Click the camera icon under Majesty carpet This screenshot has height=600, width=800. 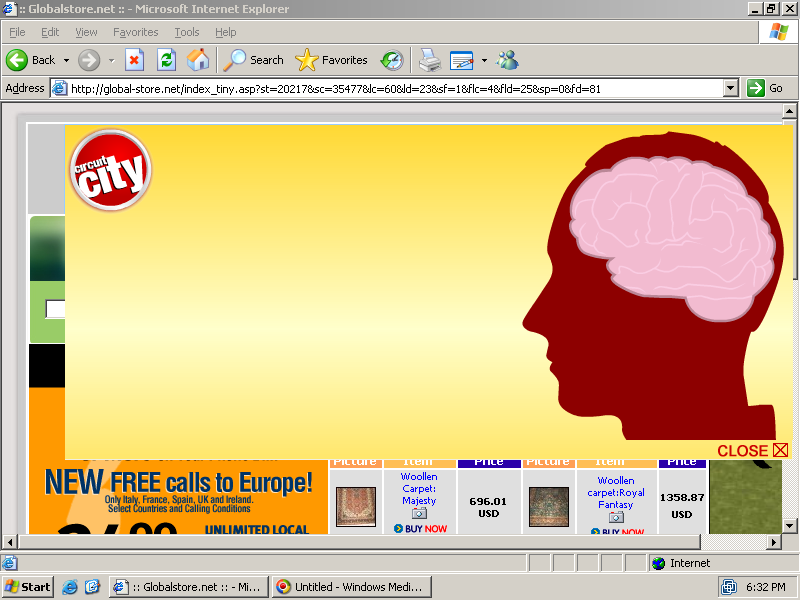pos(419,513)
